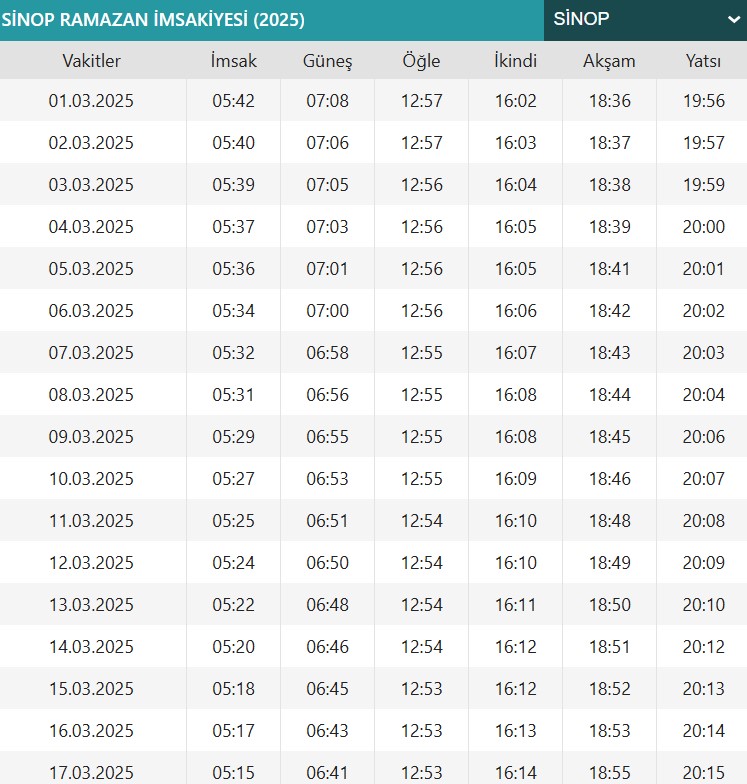Select the İmsak column header
747x784 pixels.
pyautogui.click(x=234, y=61)
